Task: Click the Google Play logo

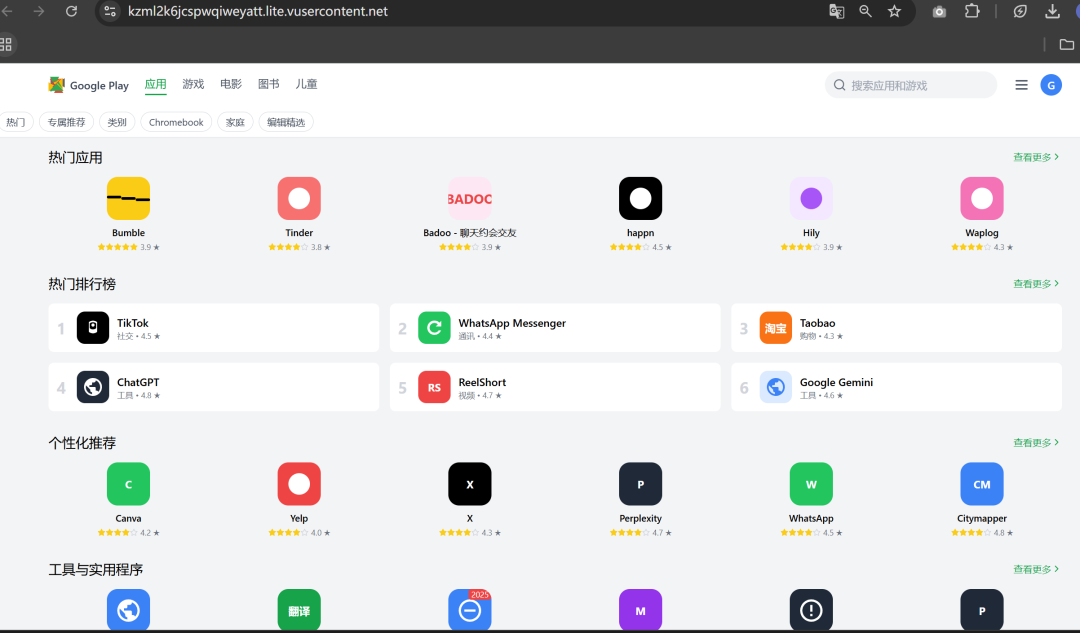Action: [88, 85]
